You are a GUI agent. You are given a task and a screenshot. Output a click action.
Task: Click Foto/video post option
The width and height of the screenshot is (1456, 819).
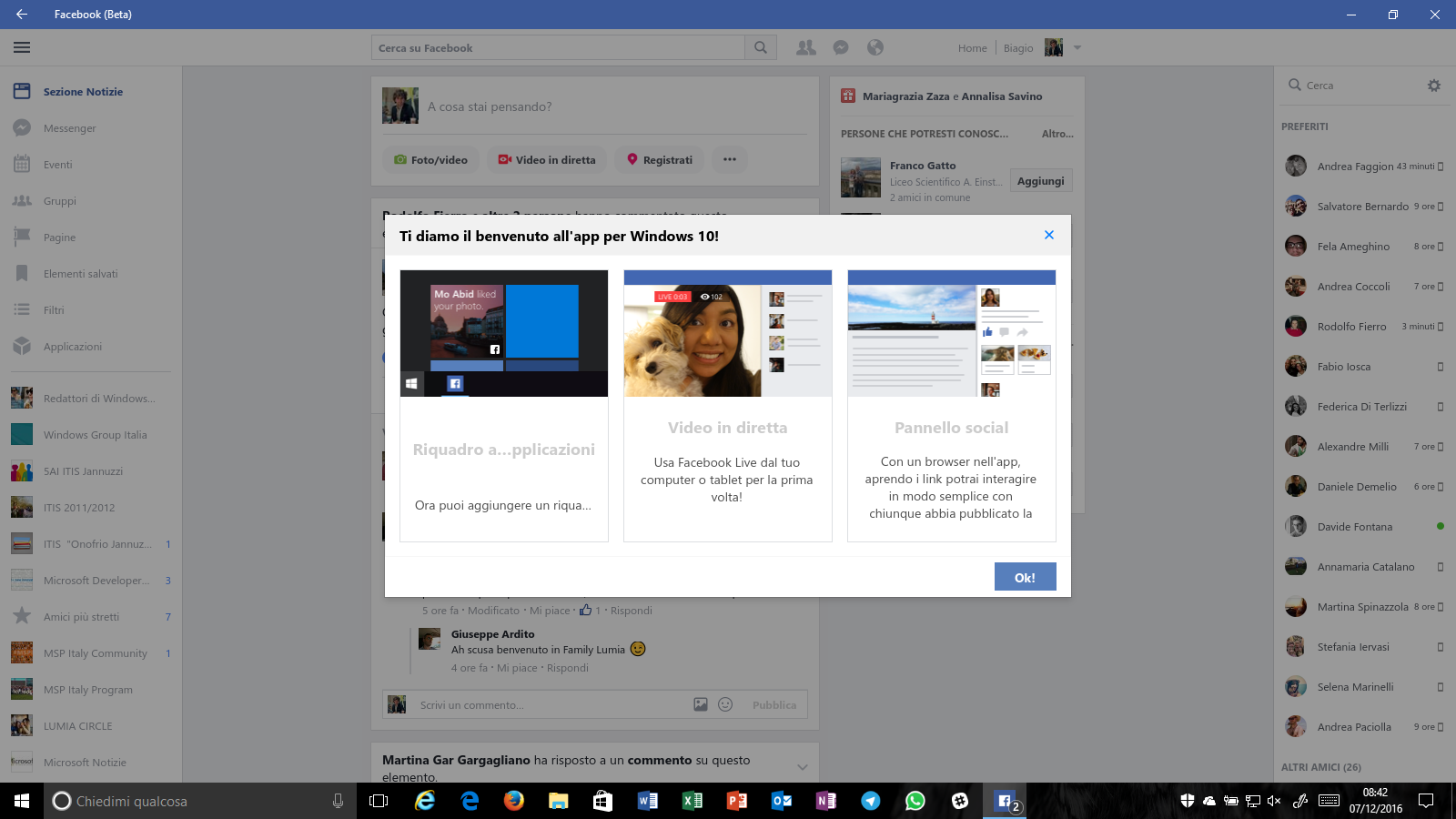tap(430, 159)
